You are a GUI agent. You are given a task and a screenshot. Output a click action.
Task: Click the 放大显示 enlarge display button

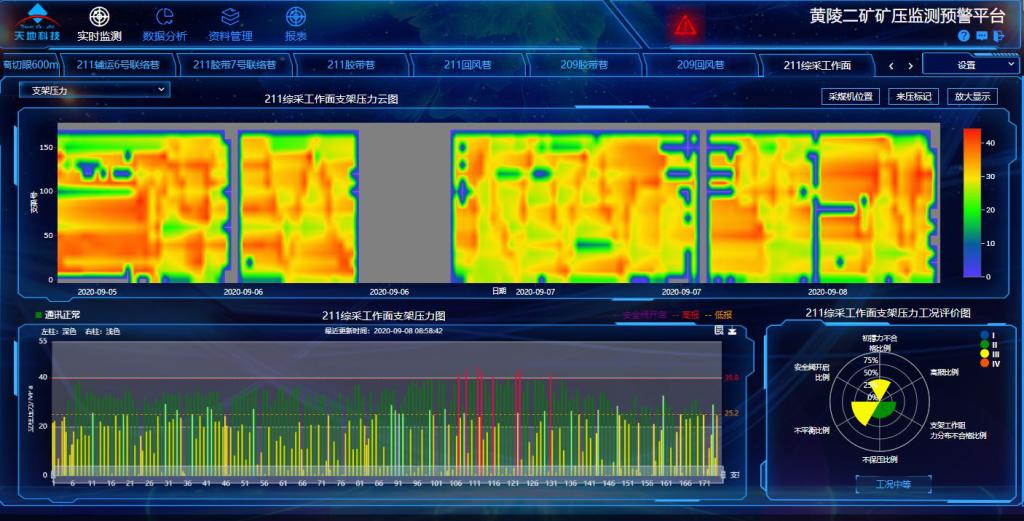[972, 97]
